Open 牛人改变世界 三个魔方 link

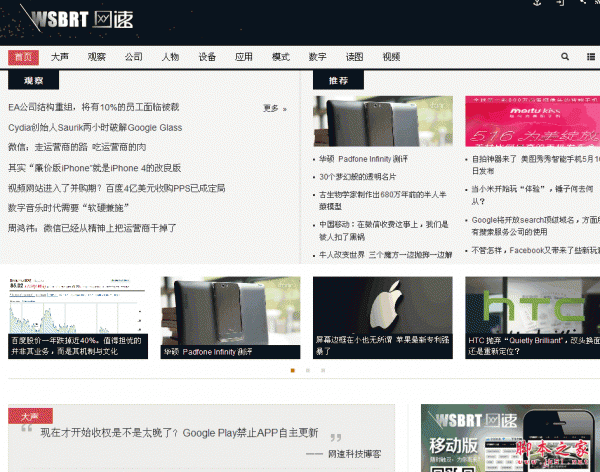386,255
